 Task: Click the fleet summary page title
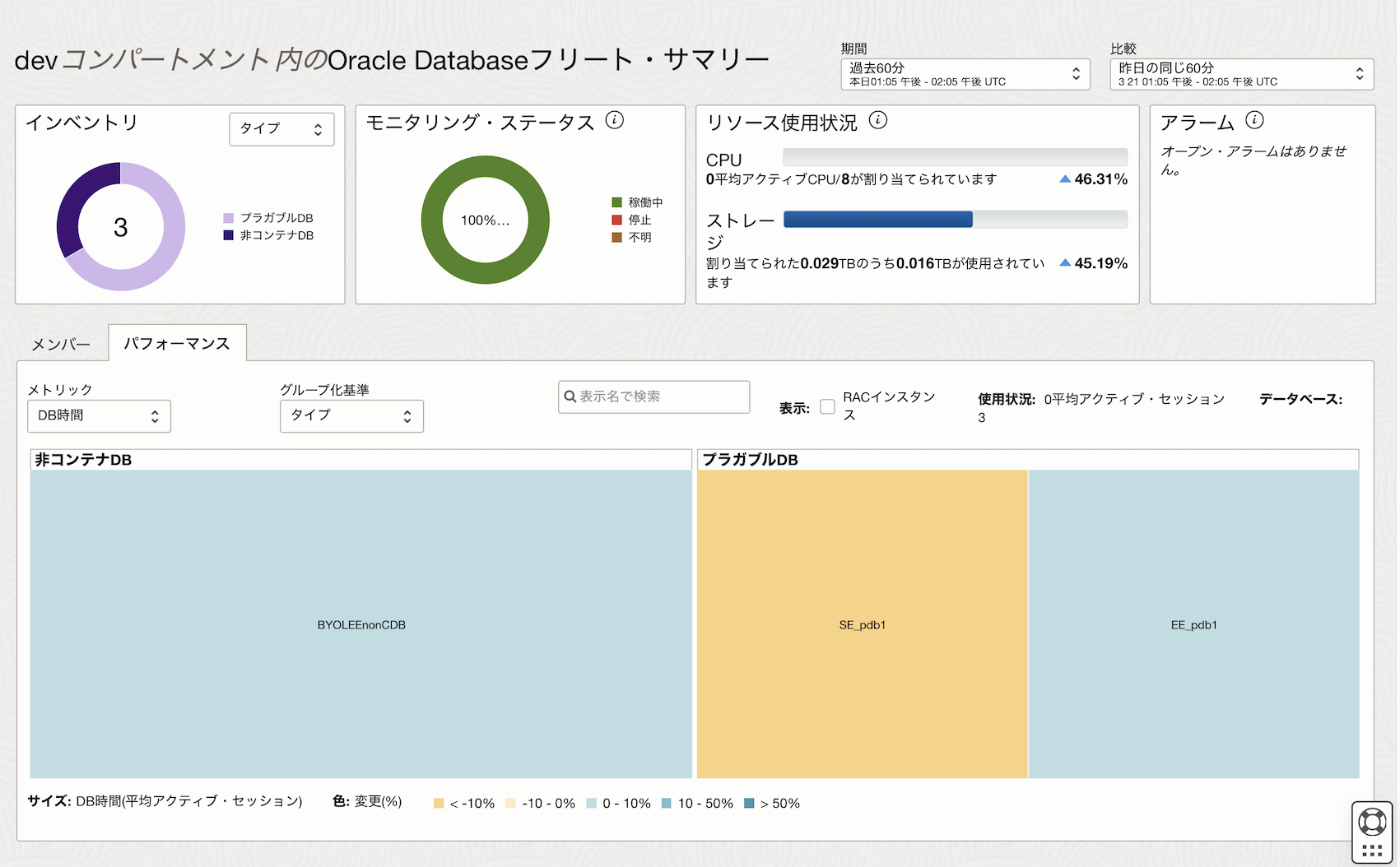pyautogui.click(x=392, y=60)
